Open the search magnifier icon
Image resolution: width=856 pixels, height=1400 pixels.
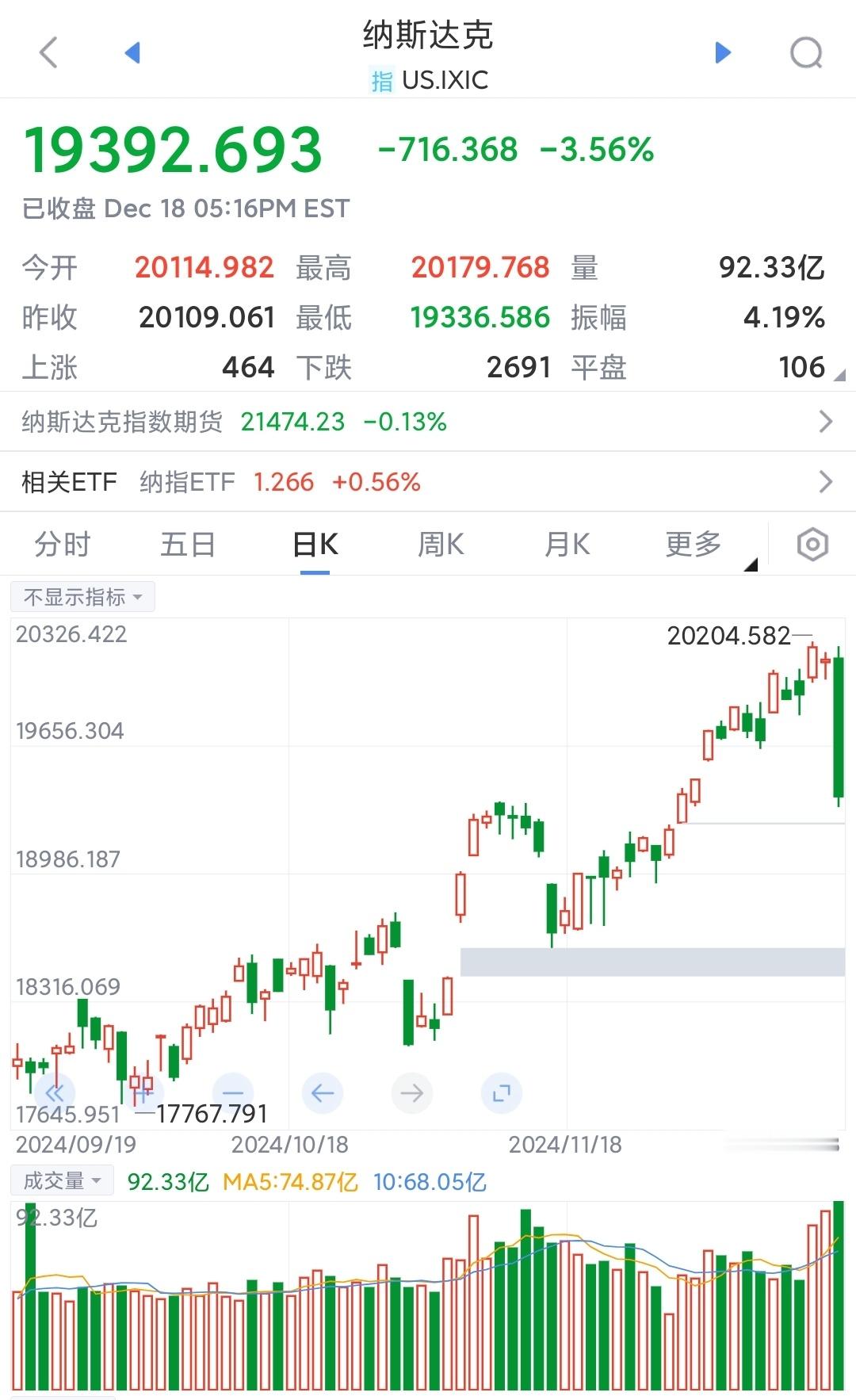pos(806,53)
